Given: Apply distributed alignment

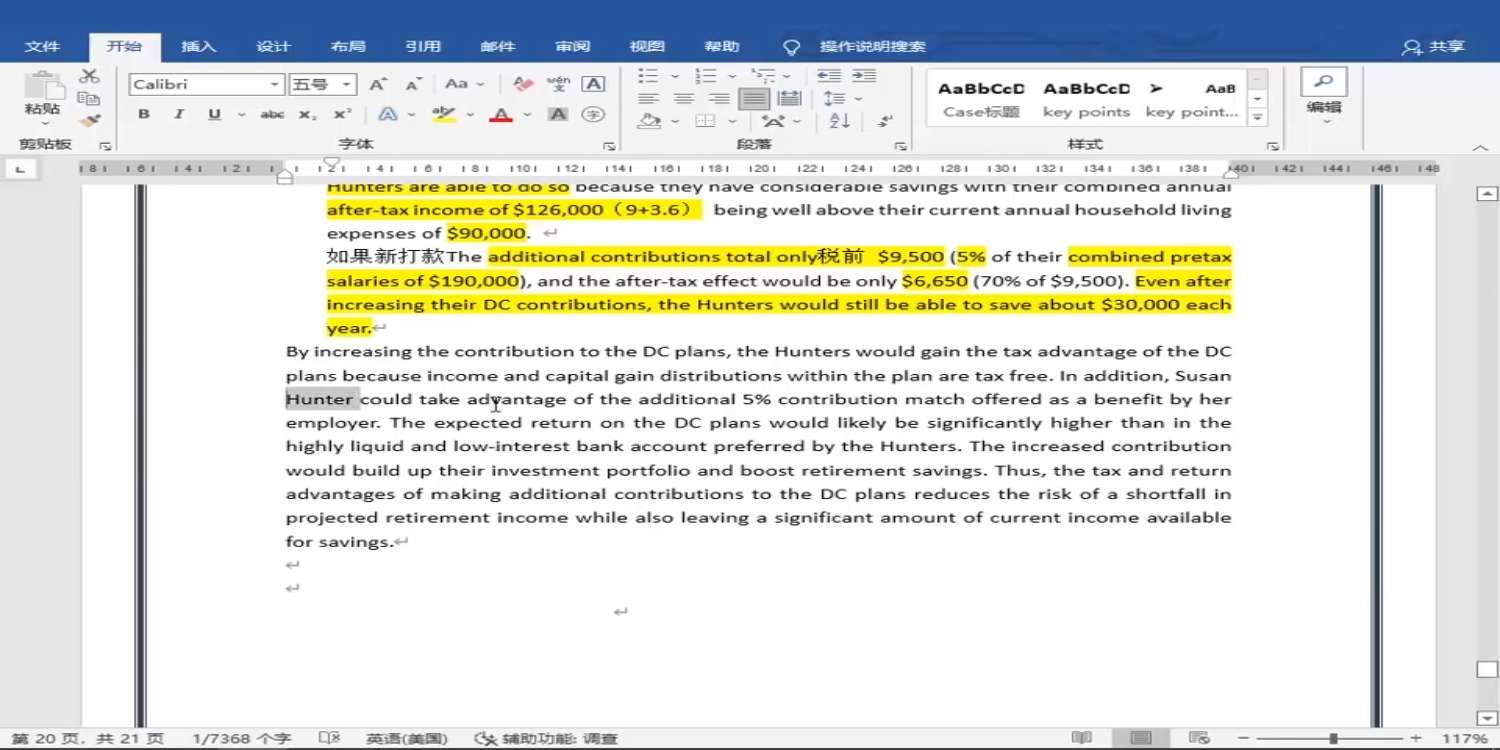Looking at the screenshot, I should (x=789, y=99).
